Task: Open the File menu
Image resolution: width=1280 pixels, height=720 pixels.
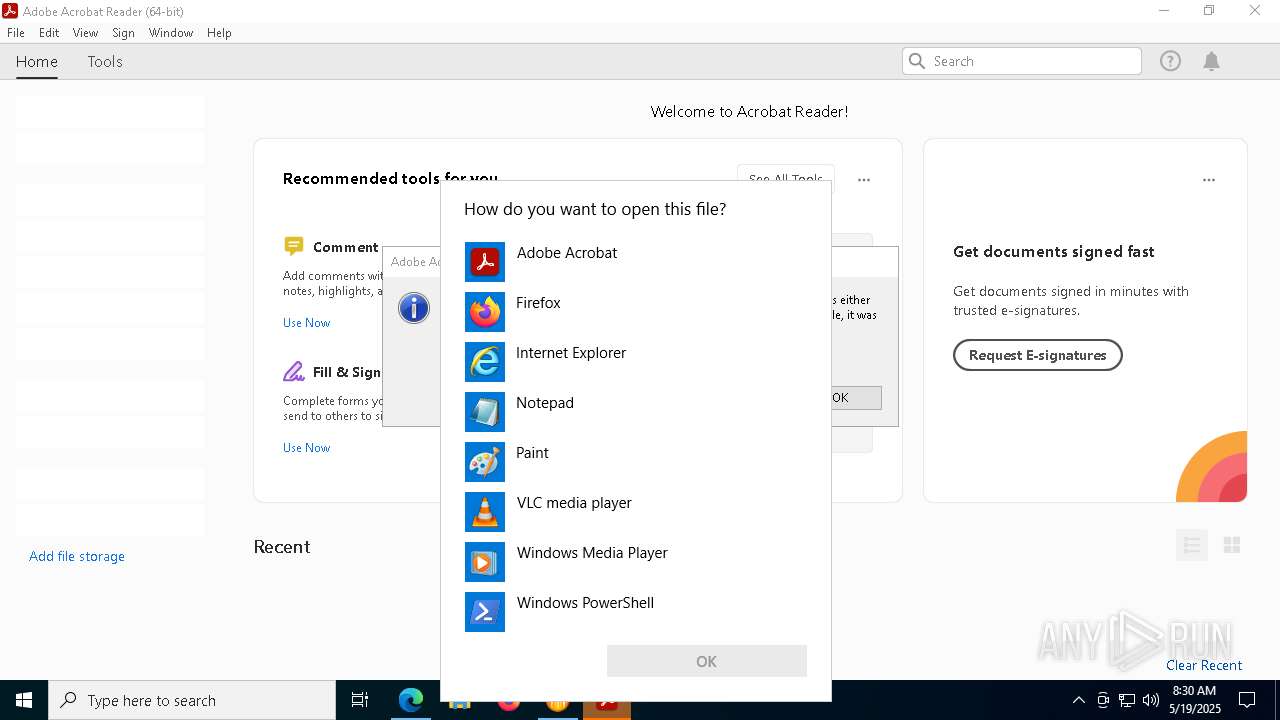Action: tap(16, 33)
